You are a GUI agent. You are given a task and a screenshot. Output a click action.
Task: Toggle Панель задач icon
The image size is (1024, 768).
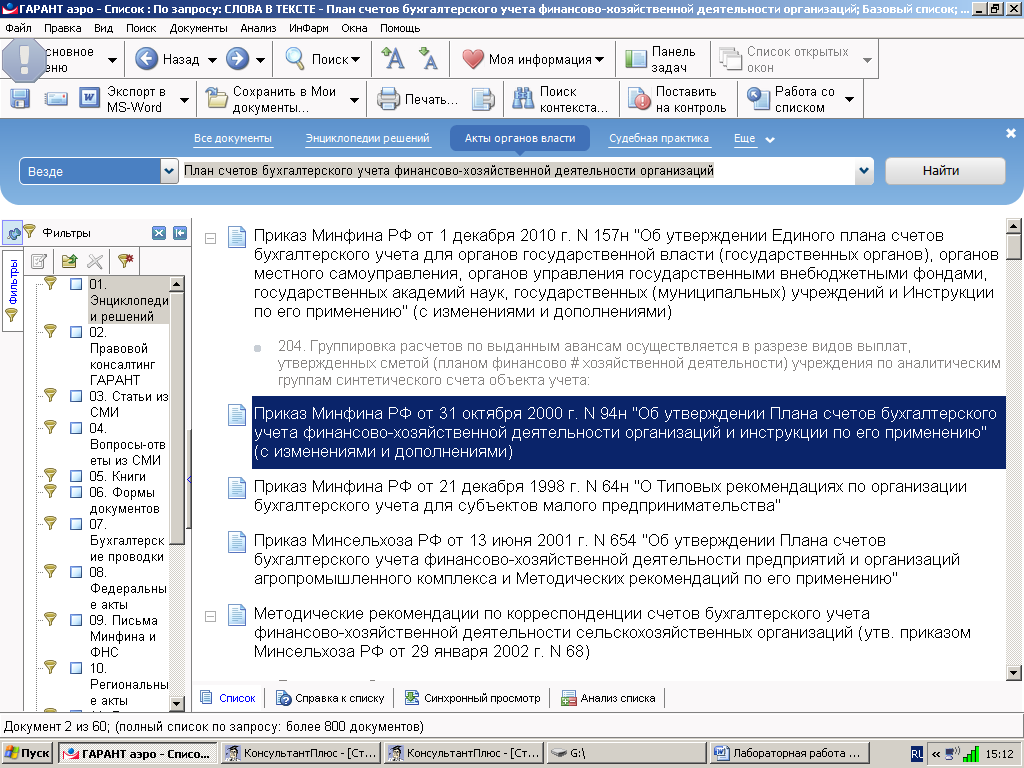(x=636, y=59)
